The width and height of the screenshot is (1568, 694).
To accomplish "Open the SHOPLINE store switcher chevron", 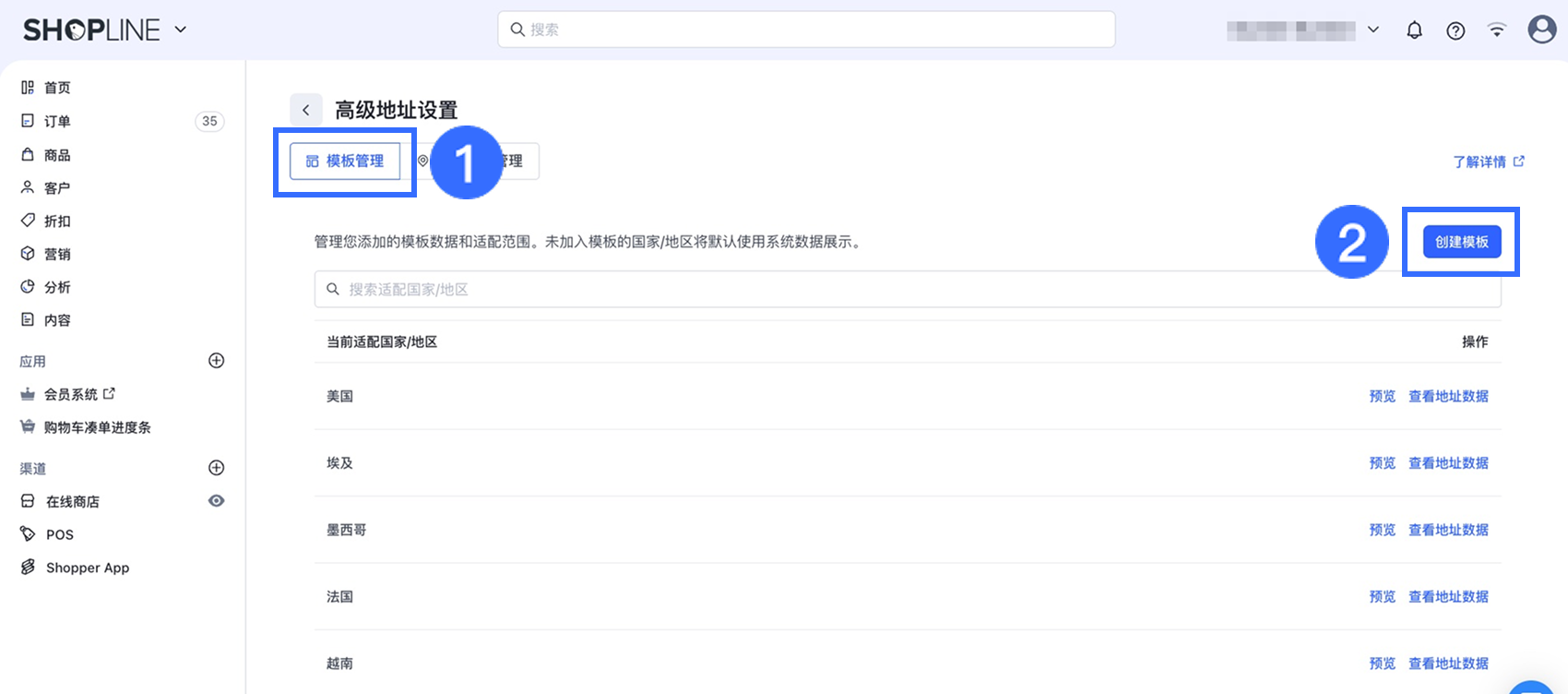I will pyautogui.click(x=181, y=30).
